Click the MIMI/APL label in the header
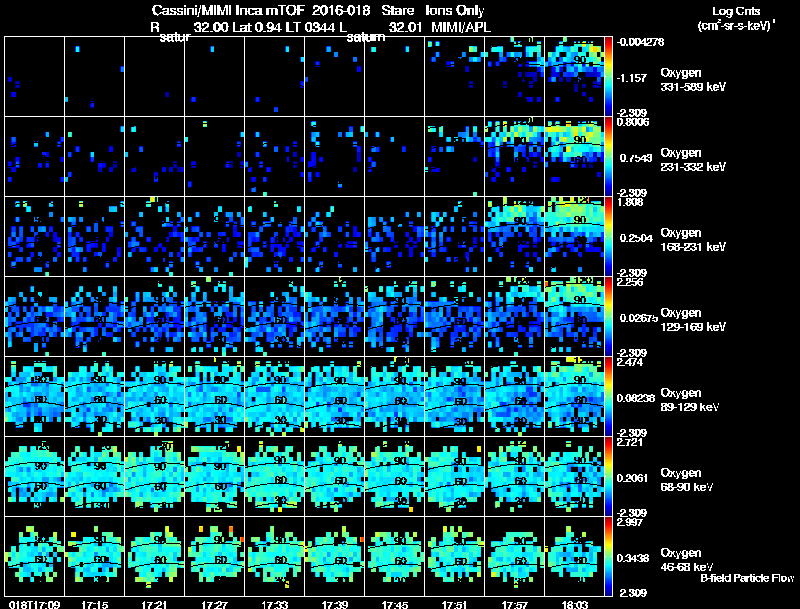The width and height of the screenshot is (800, 609). click(461, 27)
